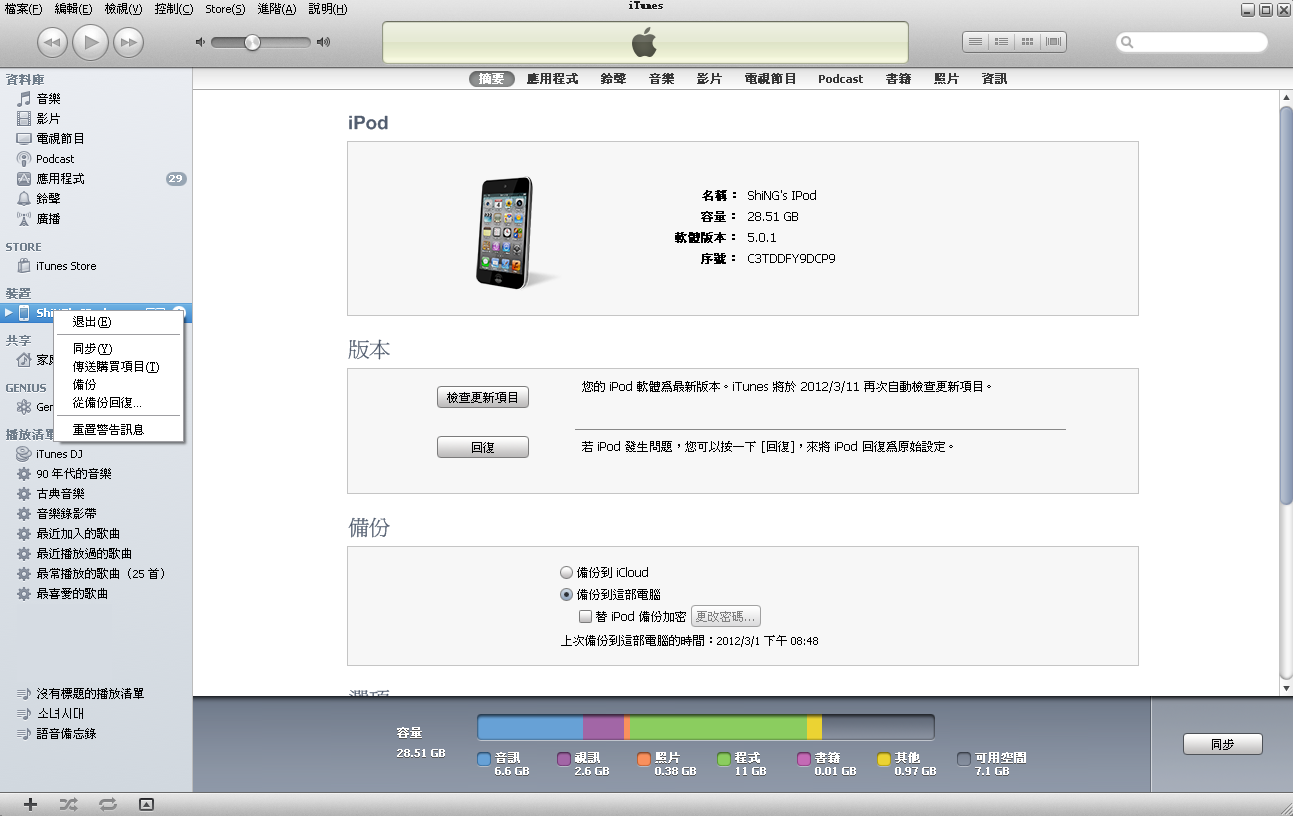Open the 檔案 menu
The image size is (1293, 816).
pyautogui.click(x=24, y=9)
